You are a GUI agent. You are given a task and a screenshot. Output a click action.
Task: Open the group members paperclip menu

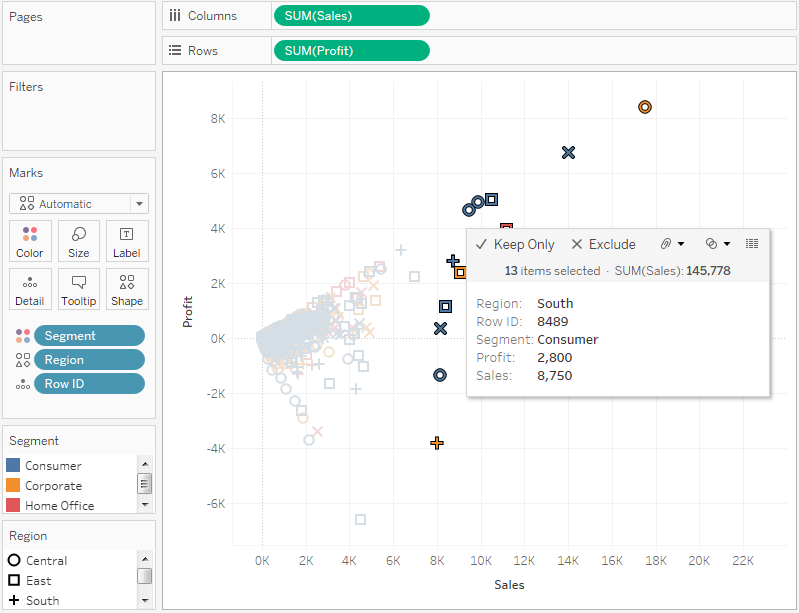pos(671,243)
